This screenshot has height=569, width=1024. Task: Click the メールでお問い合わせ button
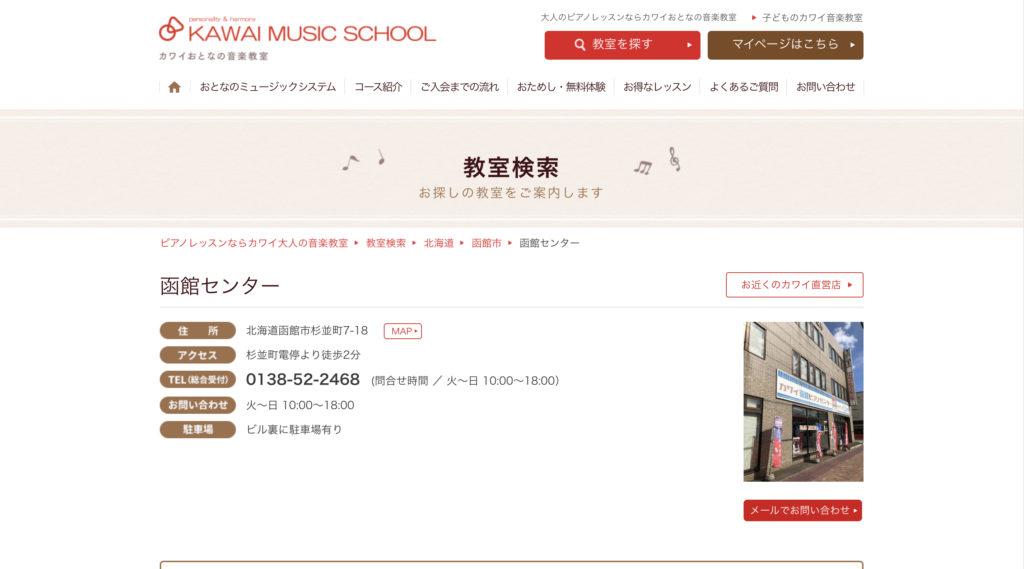coord(803,510)
